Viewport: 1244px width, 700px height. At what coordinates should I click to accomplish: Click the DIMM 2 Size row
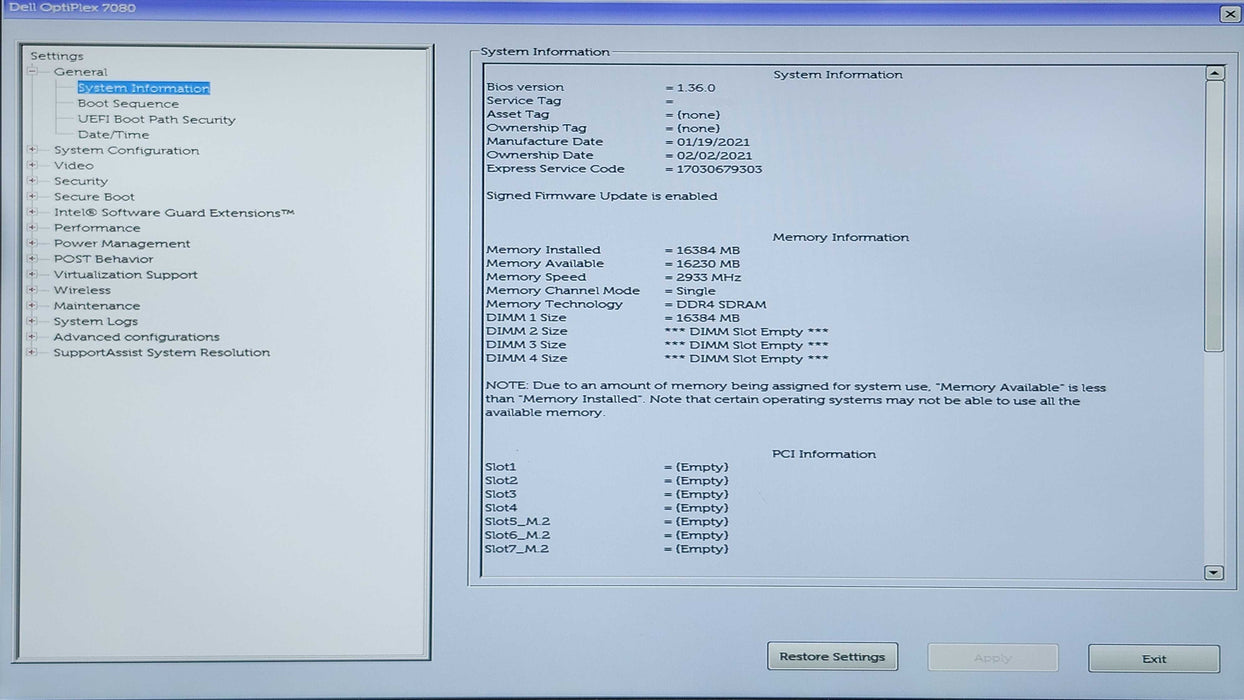[x=657, y=332]
